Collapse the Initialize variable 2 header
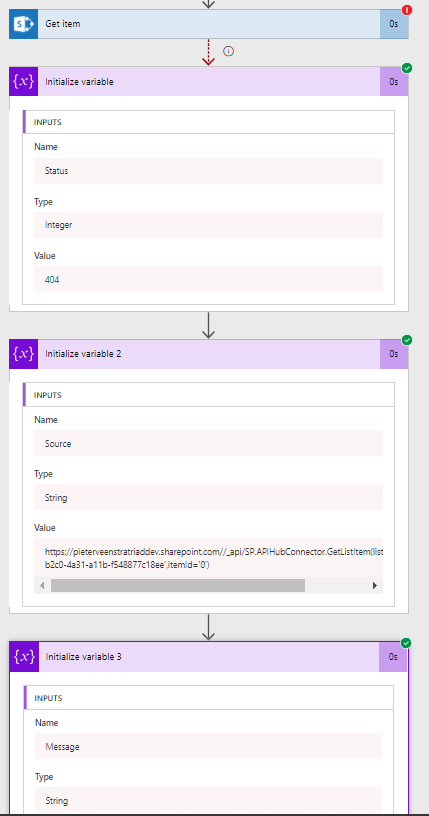Screen dimensions: 429x816 (209, 354)
